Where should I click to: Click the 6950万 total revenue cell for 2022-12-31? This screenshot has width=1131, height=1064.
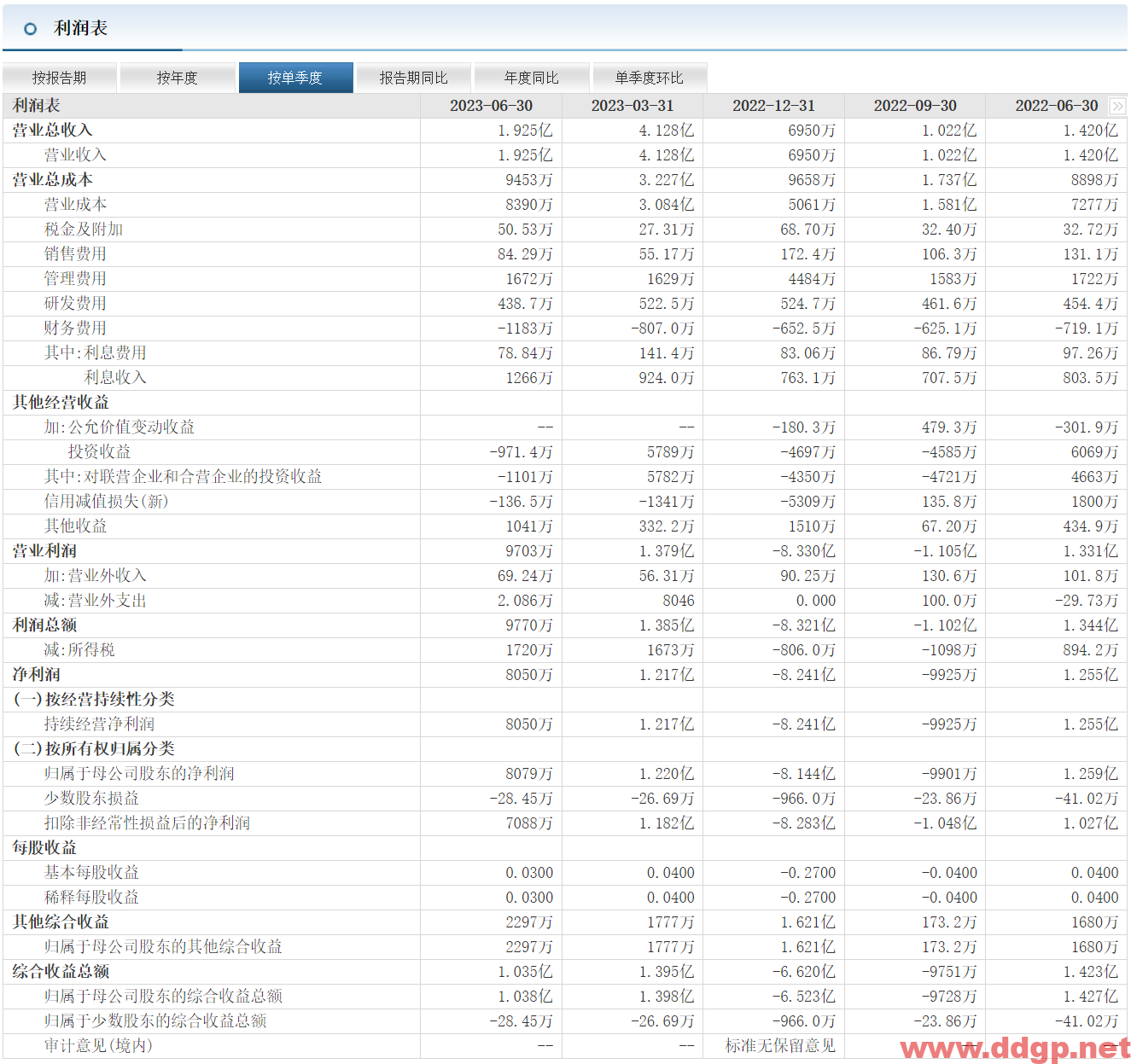tap(812, 131)
